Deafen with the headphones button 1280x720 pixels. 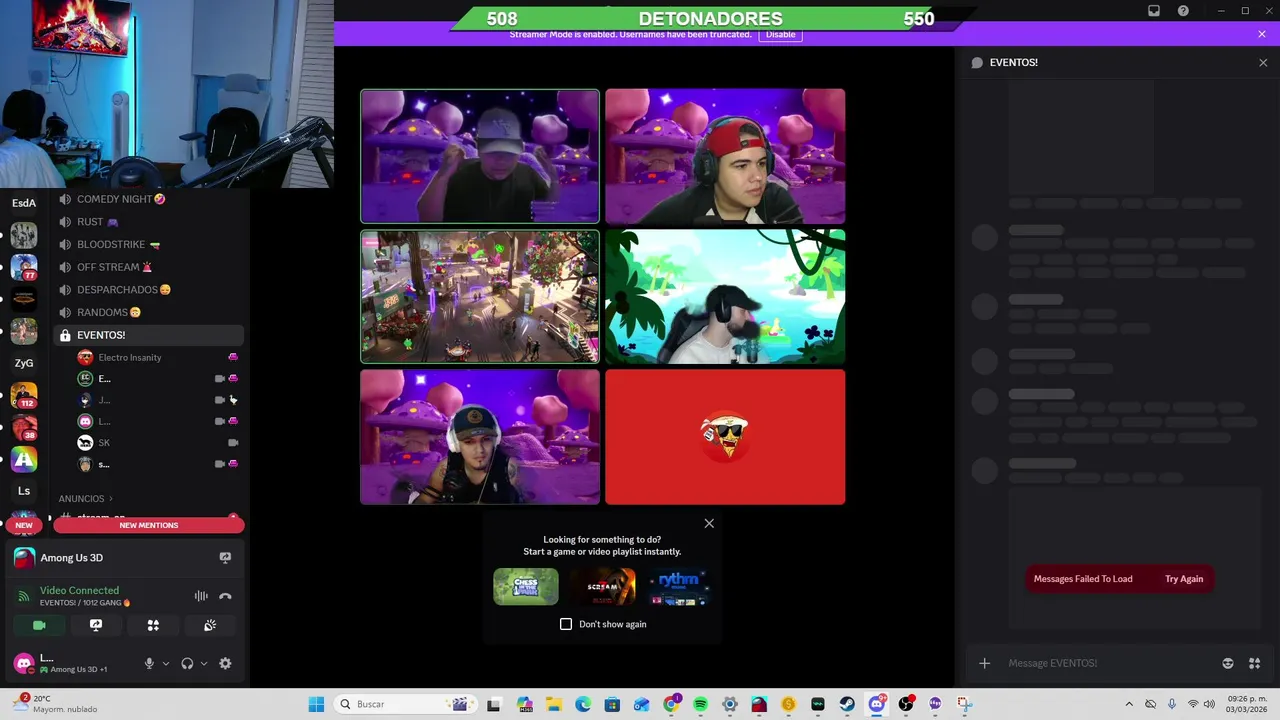pyautogui.click(x=187, y=663)
